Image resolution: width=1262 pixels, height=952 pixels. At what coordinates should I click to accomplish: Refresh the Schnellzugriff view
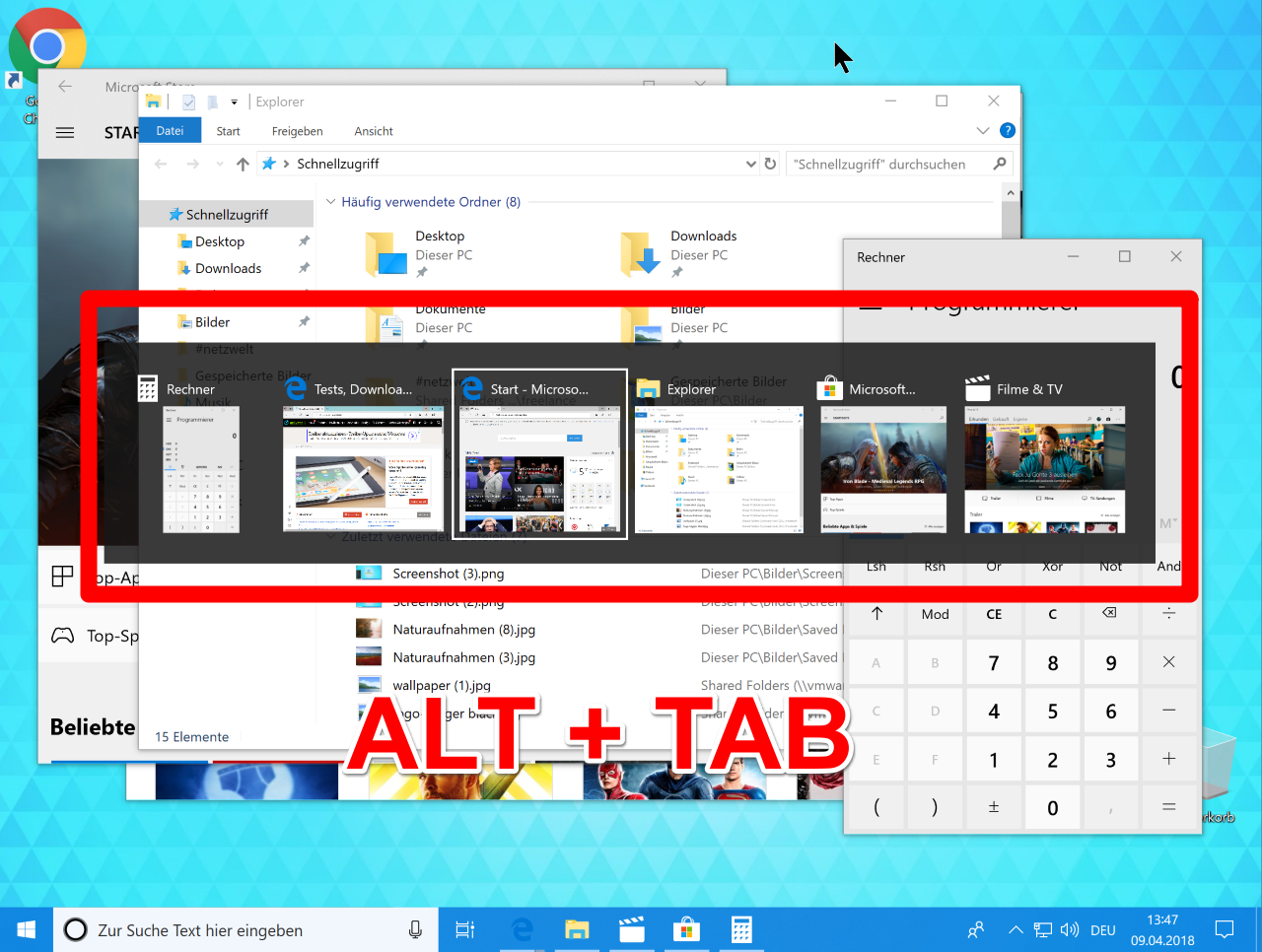click(x=770, y=164)
